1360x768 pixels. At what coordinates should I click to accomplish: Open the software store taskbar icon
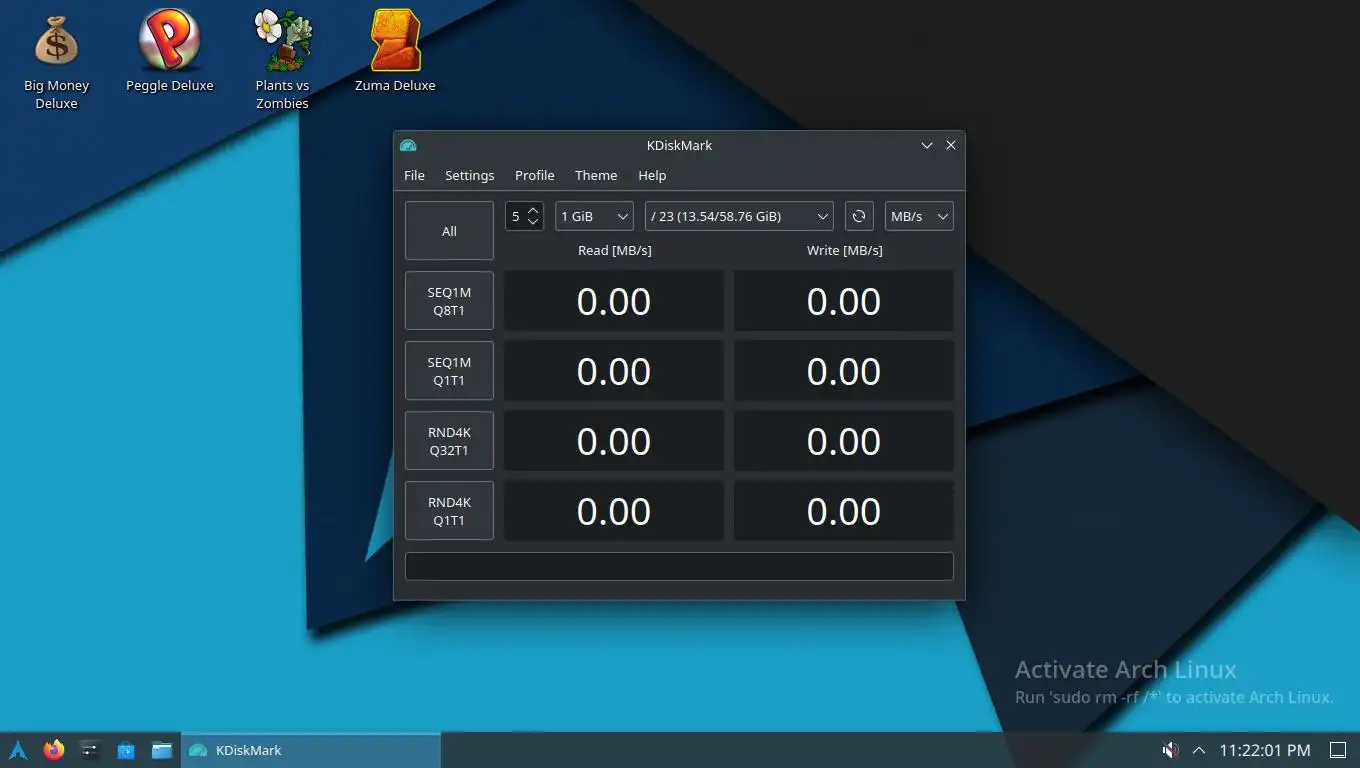click(x=126, y=750)
